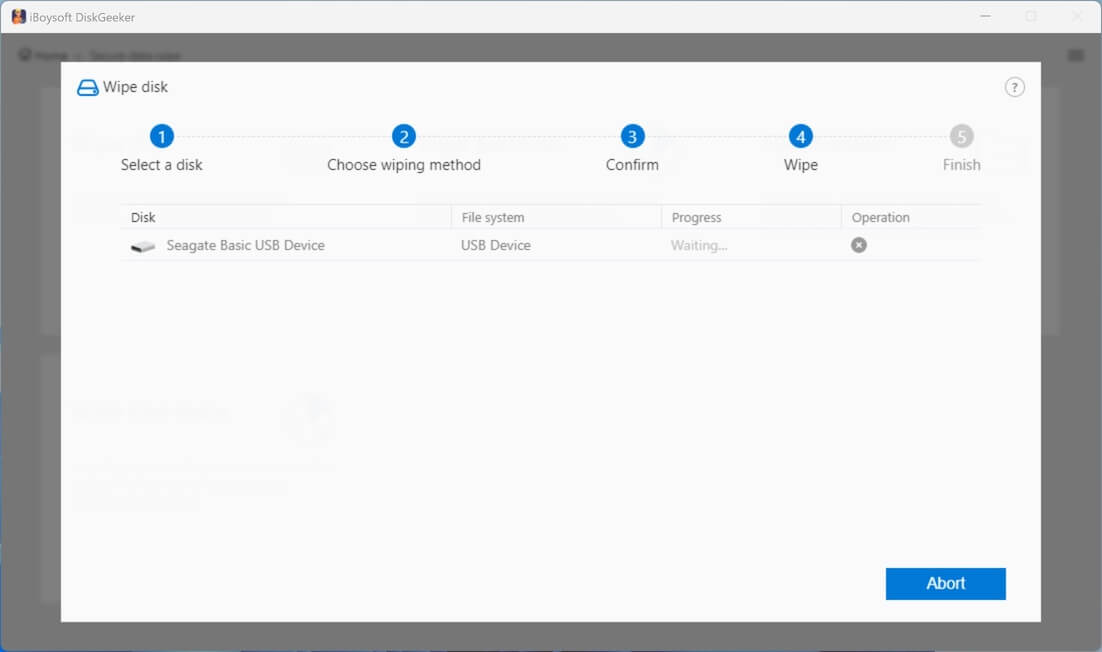This screenshot has width=1102, height=652.
Task: Click the 'USB Device' file system cell
Action: tap(495, 245)
